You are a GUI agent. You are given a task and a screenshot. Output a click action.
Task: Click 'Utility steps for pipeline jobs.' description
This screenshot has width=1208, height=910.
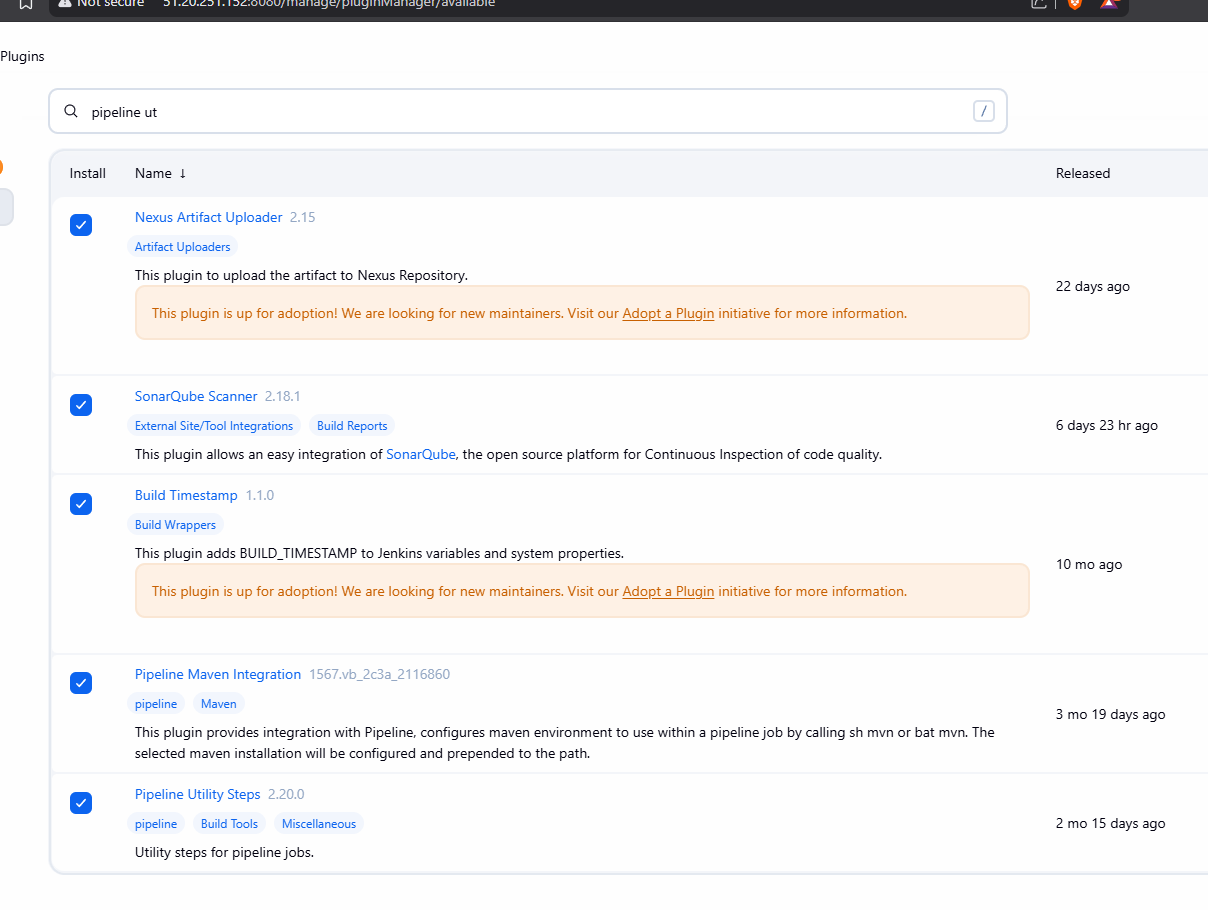[x=225, y=853]
